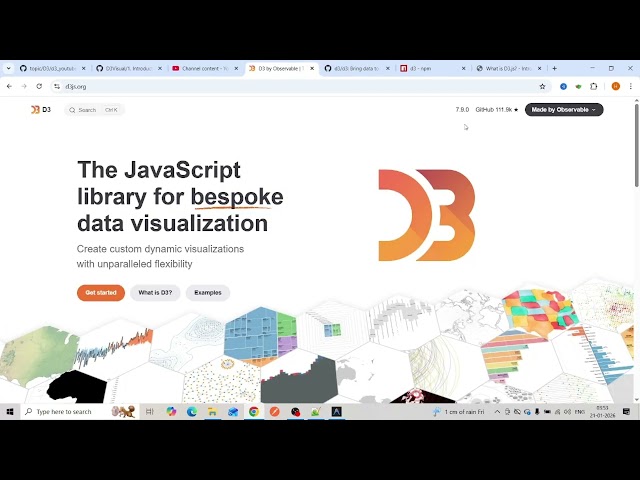Click the d3js.org address bar
This screenshot has height=480, width=640.
(298, 86)
